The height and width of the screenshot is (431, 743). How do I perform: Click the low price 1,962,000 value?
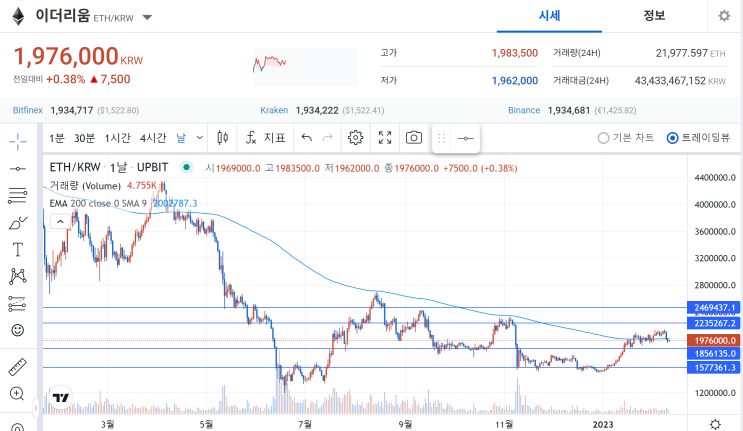click(515, 81)
